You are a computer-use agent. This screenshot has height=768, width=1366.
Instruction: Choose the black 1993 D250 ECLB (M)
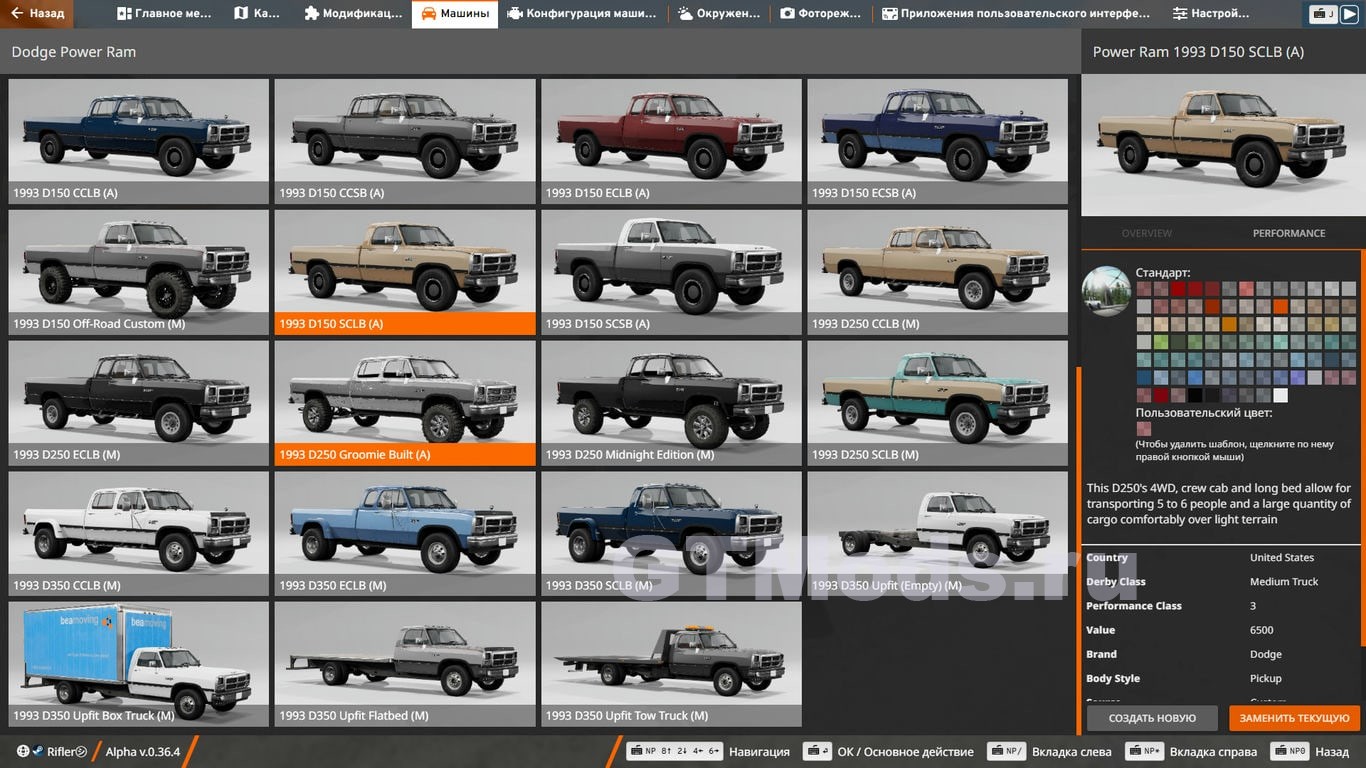coord(139,403)
